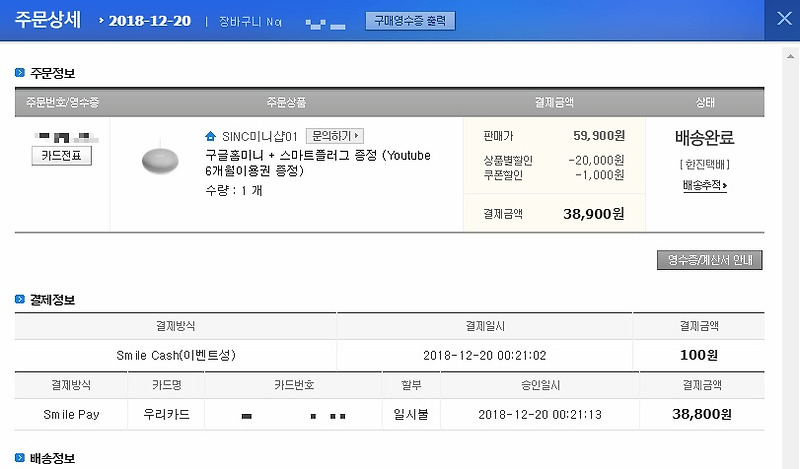Click the 카드번호 column header
Image resolution: width=800 pixels, height=469 pixels.
click(294, 385)
